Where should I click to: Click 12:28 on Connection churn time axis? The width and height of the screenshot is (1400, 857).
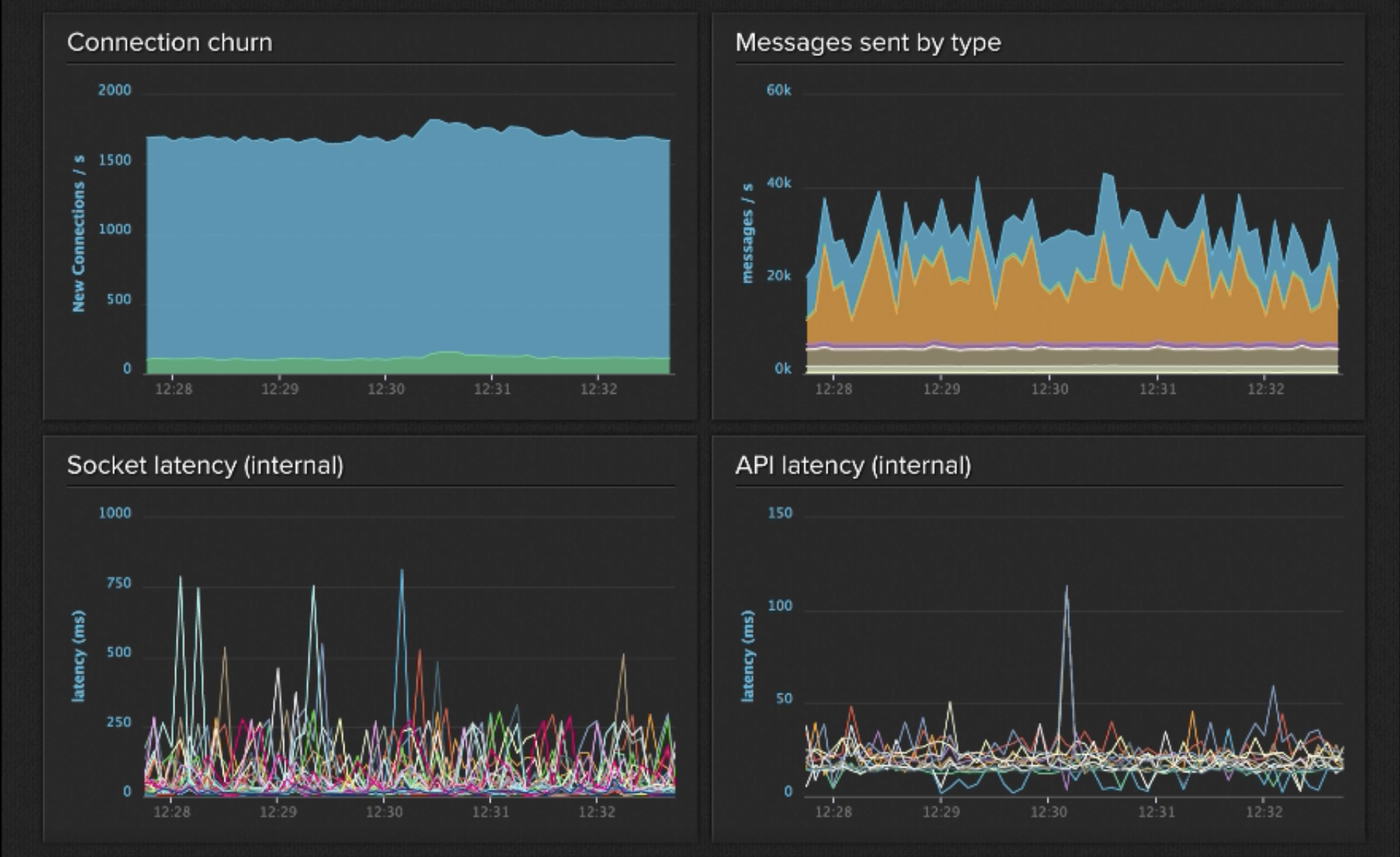click(x=173, y=389)
